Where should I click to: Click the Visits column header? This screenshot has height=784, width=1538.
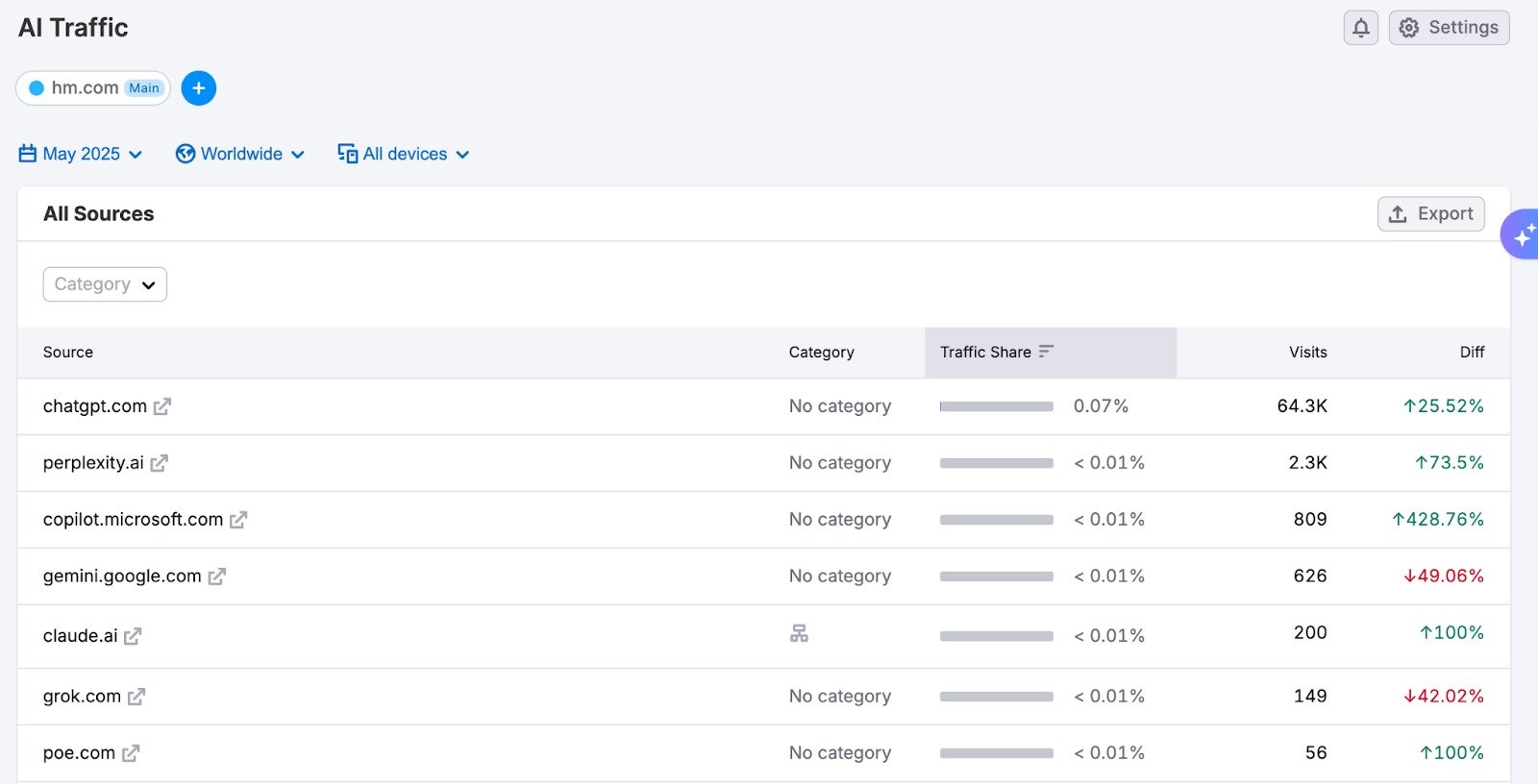coord(1307,353)
